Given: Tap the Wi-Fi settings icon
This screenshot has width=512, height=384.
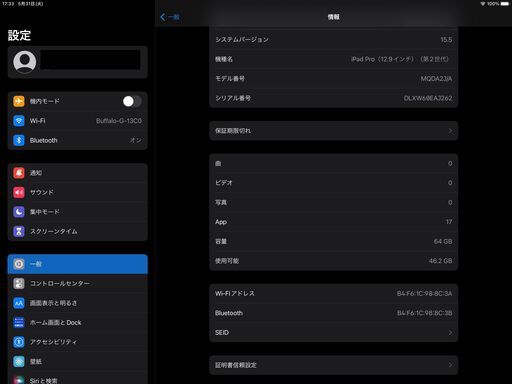Looking at the screenshot, I should [x=19, y=121].
